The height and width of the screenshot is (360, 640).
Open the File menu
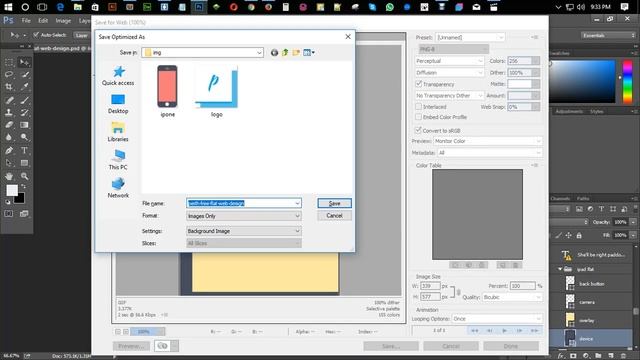click(x=26, y=20)
